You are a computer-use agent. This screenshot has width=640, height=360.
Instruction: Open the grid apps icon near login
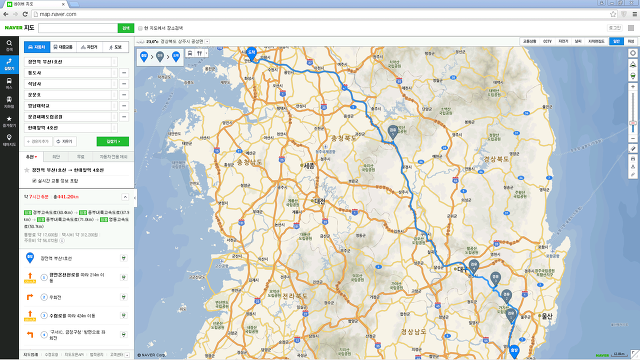[631, 28]
